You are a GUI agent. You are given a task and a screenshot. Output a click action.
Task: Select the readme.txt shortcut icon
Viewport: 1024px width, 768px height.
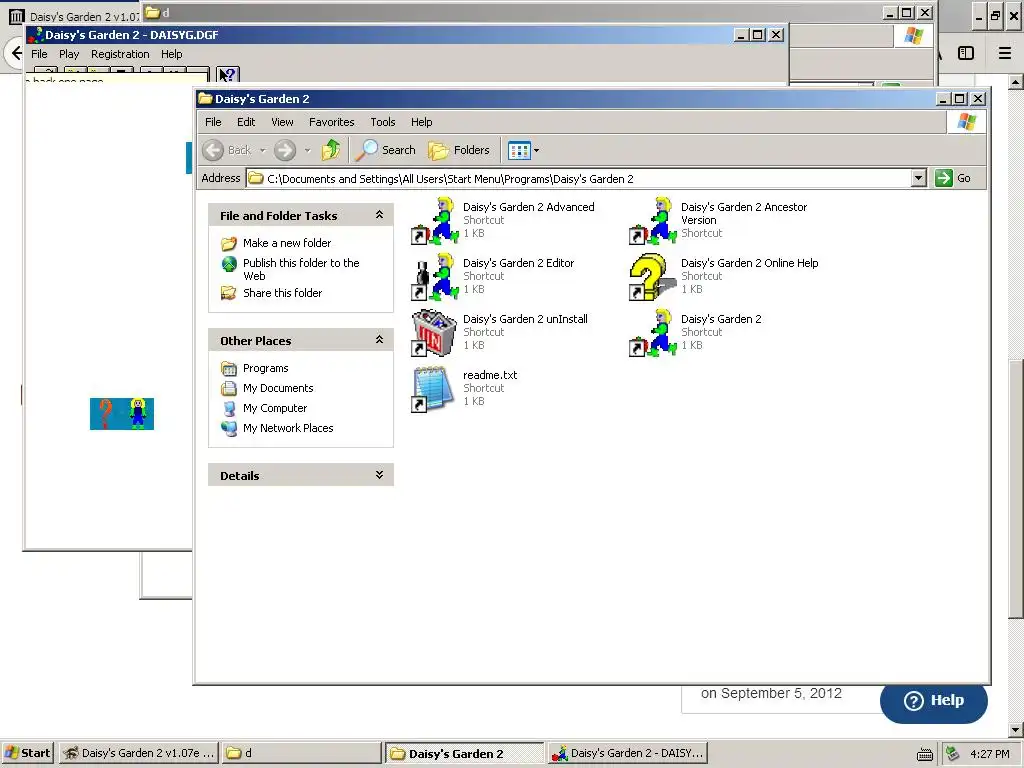pyautogui.click(x=433, y=389)
